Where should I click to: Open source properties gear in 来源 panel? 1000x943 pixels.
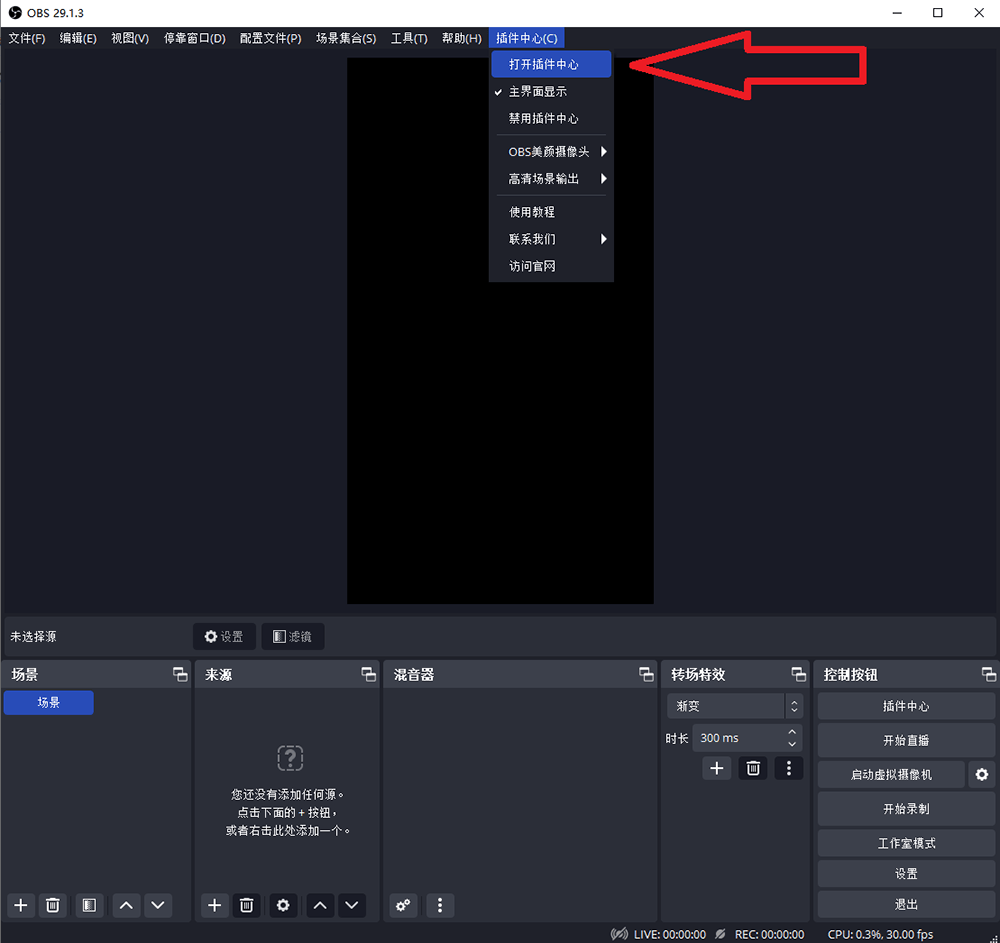click(283, 905)
